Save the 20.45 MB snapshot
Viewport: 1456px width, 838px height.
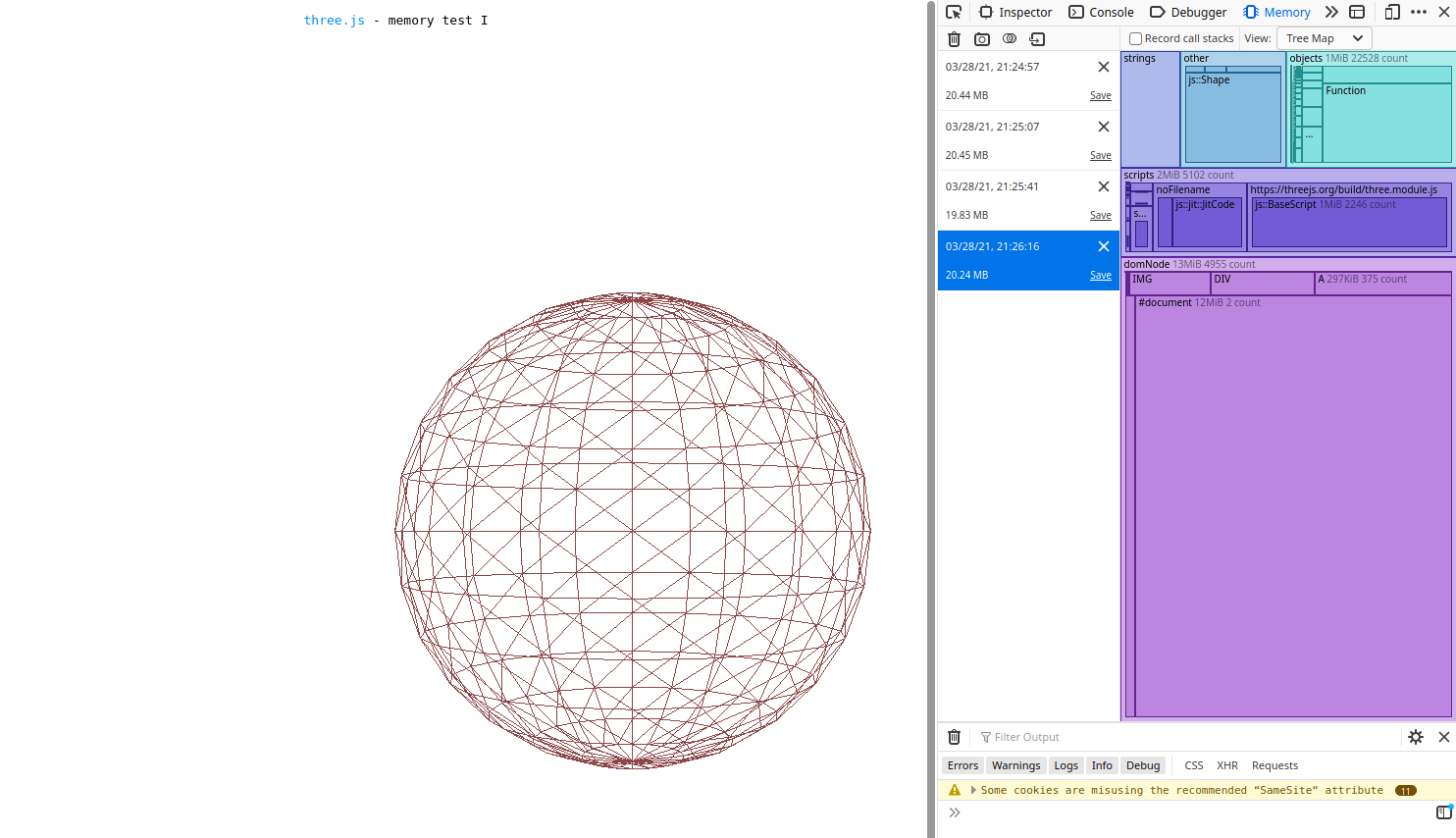pyautogui.click(x=1101, y=155)
